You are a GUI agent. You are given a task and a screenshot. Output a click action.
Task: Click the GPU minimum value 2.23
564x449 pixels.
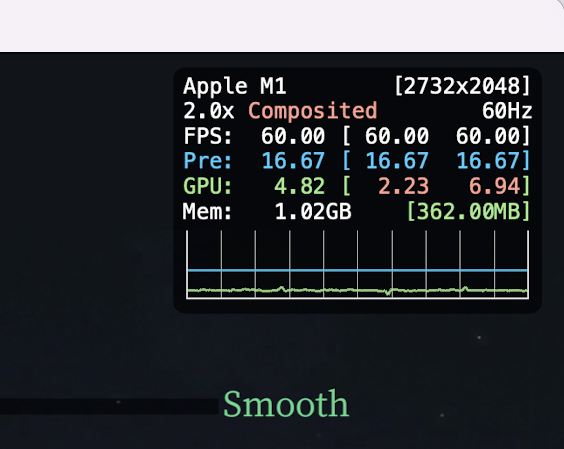pos(403,186)
